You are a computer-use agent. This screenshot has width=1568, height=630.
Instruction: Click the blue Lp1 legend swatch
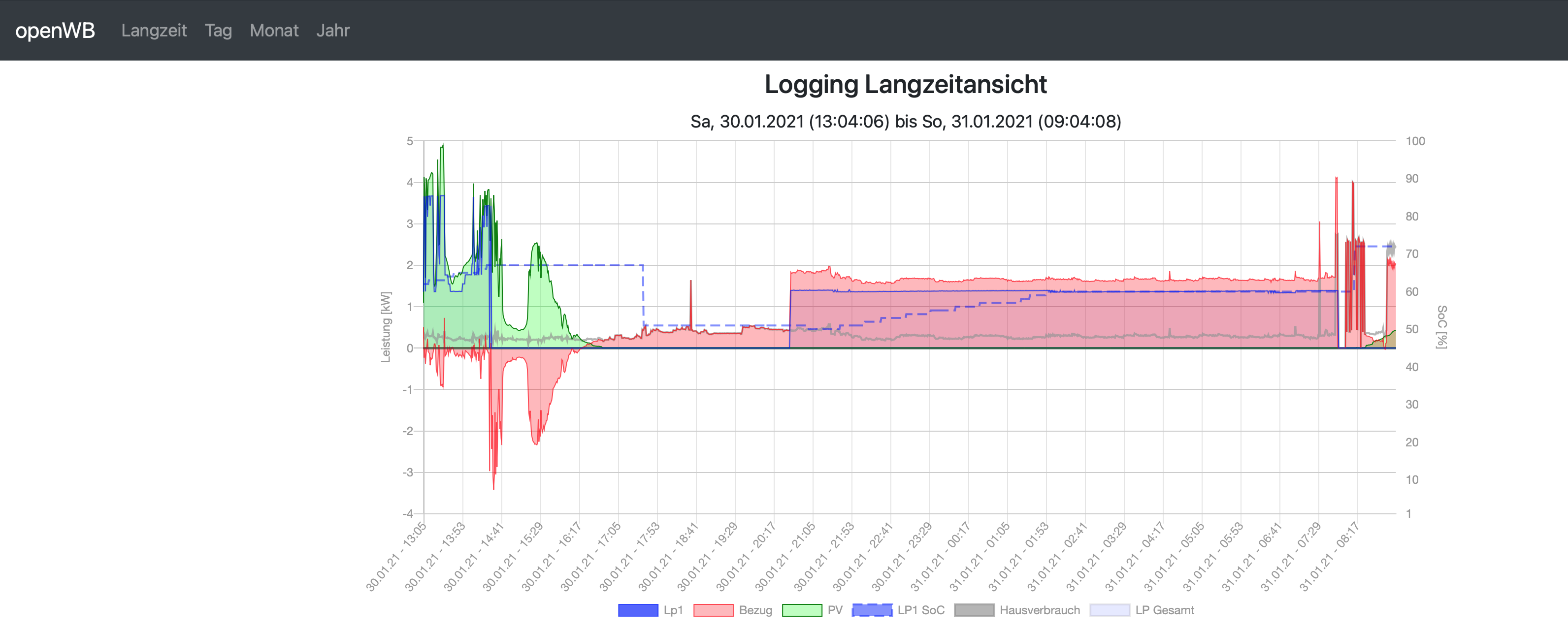point(638,610)
